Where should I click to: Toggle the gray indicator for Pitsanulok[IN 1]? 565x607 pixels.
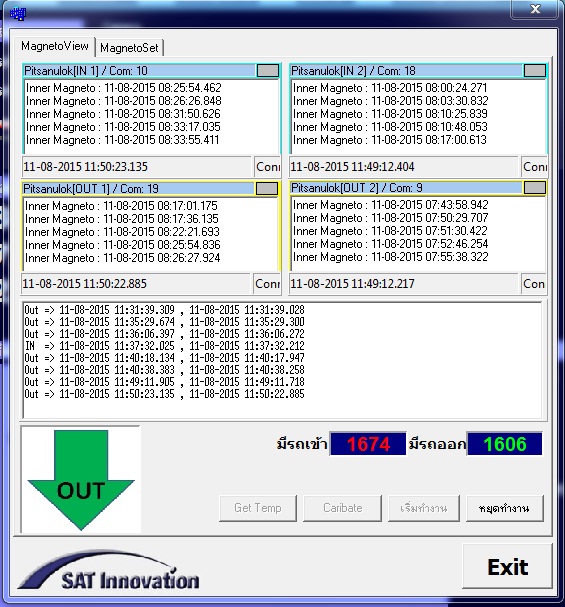pyautogui.click(x=268, y=70)
